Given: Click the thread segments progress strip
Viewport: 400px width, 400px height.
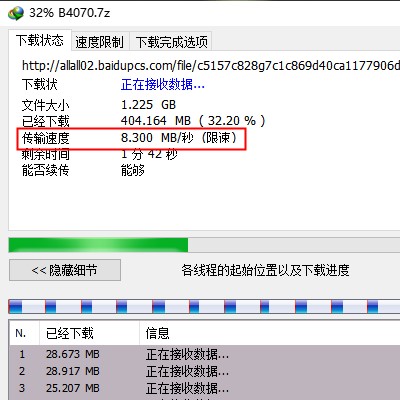Looking at the screenshot, I should [x=204, y=307].
